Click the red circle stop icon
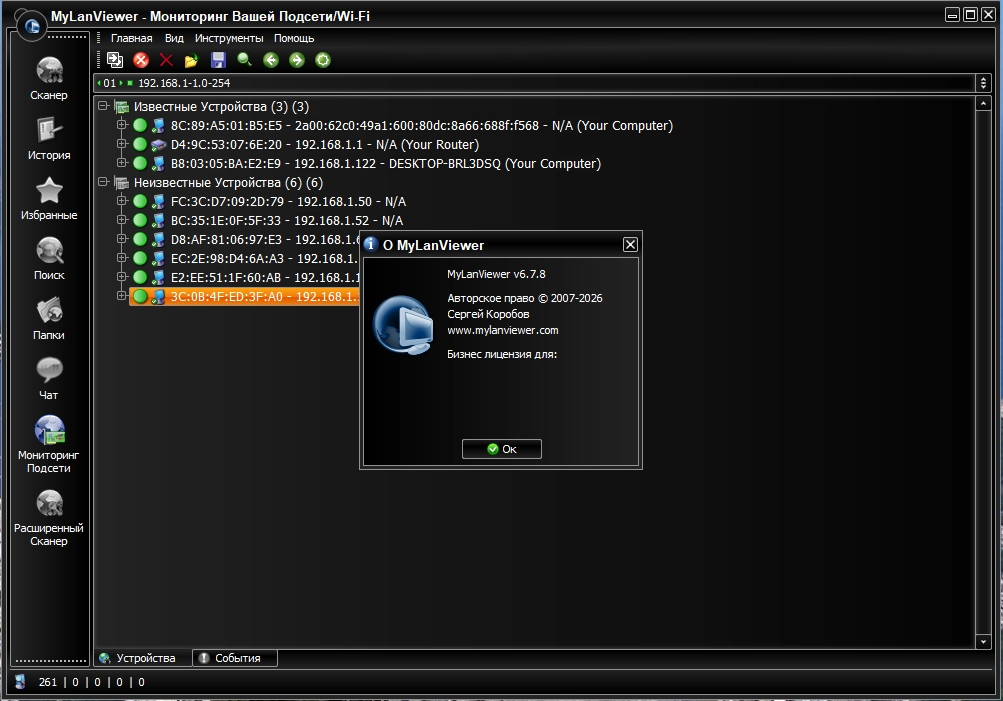Image resolution: width=1003 pixels, height=701 pixels. (141, 60)
